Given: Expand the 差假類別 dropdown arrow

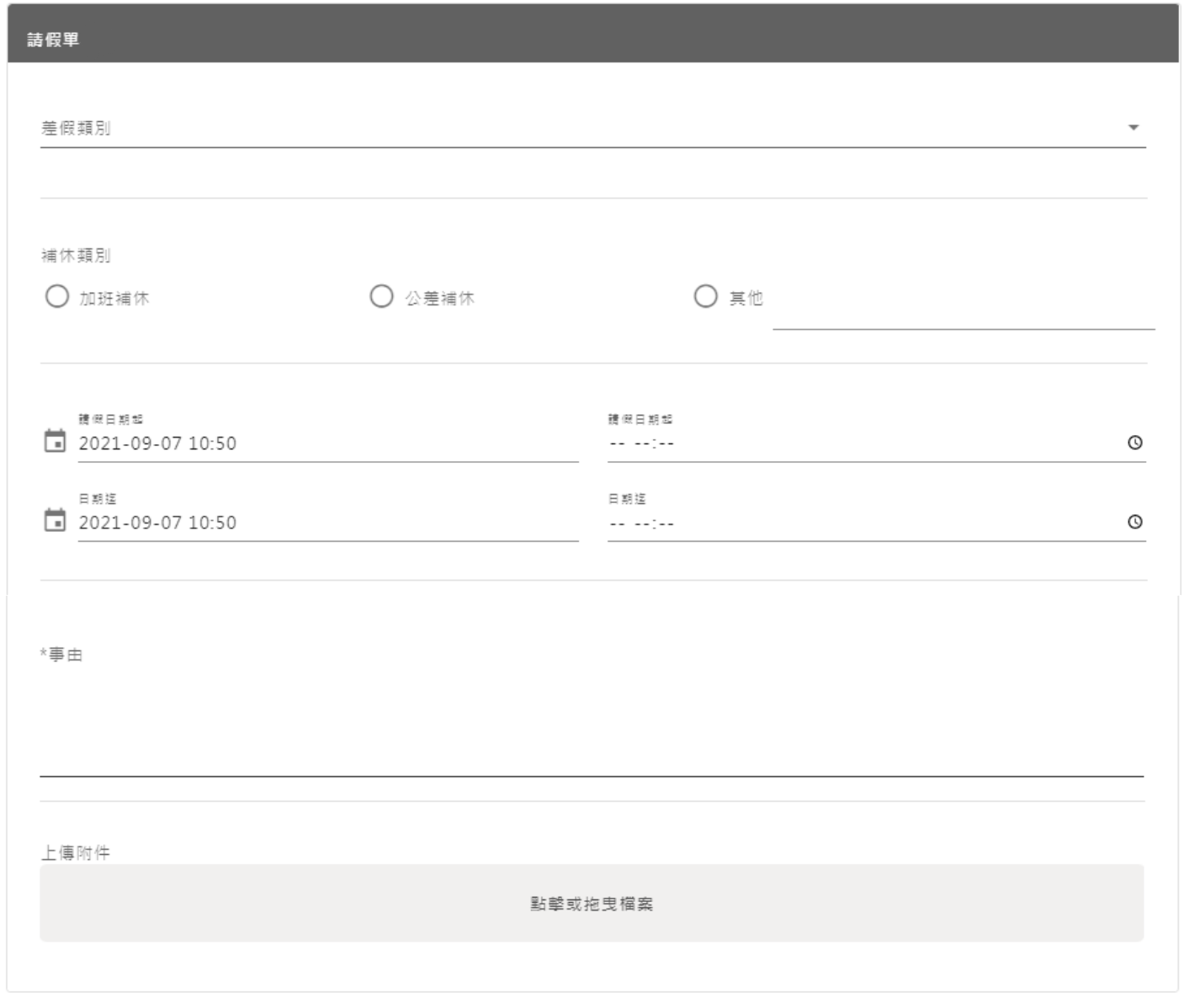Looking at the screenshot, I should coord(1133,128).
